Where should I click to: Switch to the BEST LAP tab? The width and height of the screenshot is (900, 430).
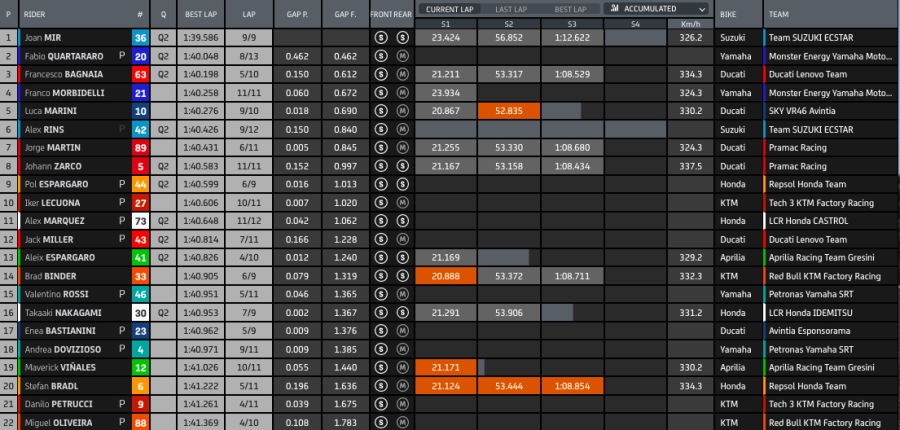pyautogui.click(x=571, y=8)
